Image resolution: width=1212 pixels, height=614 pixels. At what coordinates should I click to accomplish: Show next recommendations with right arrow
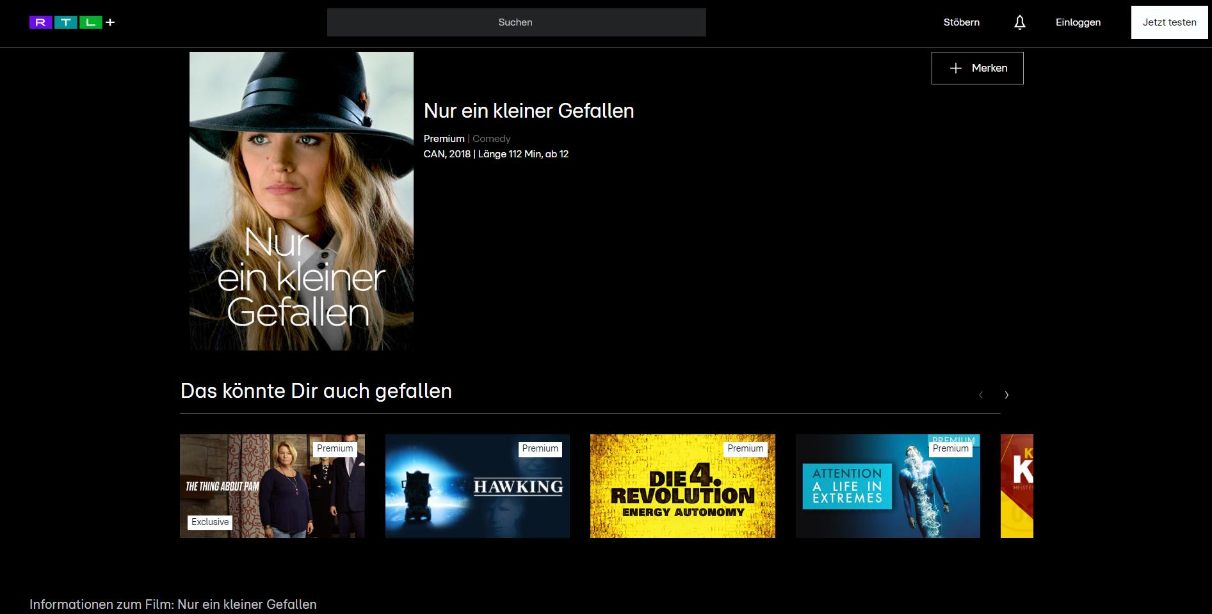point(1006,395)
